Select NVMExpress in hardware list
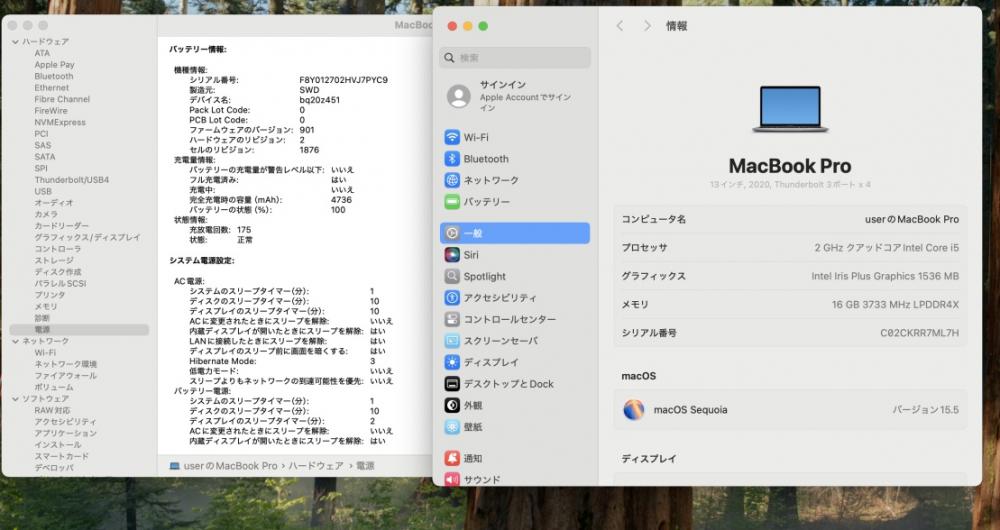The height and width of the screenshot is (530, 1000). point(60,122)
